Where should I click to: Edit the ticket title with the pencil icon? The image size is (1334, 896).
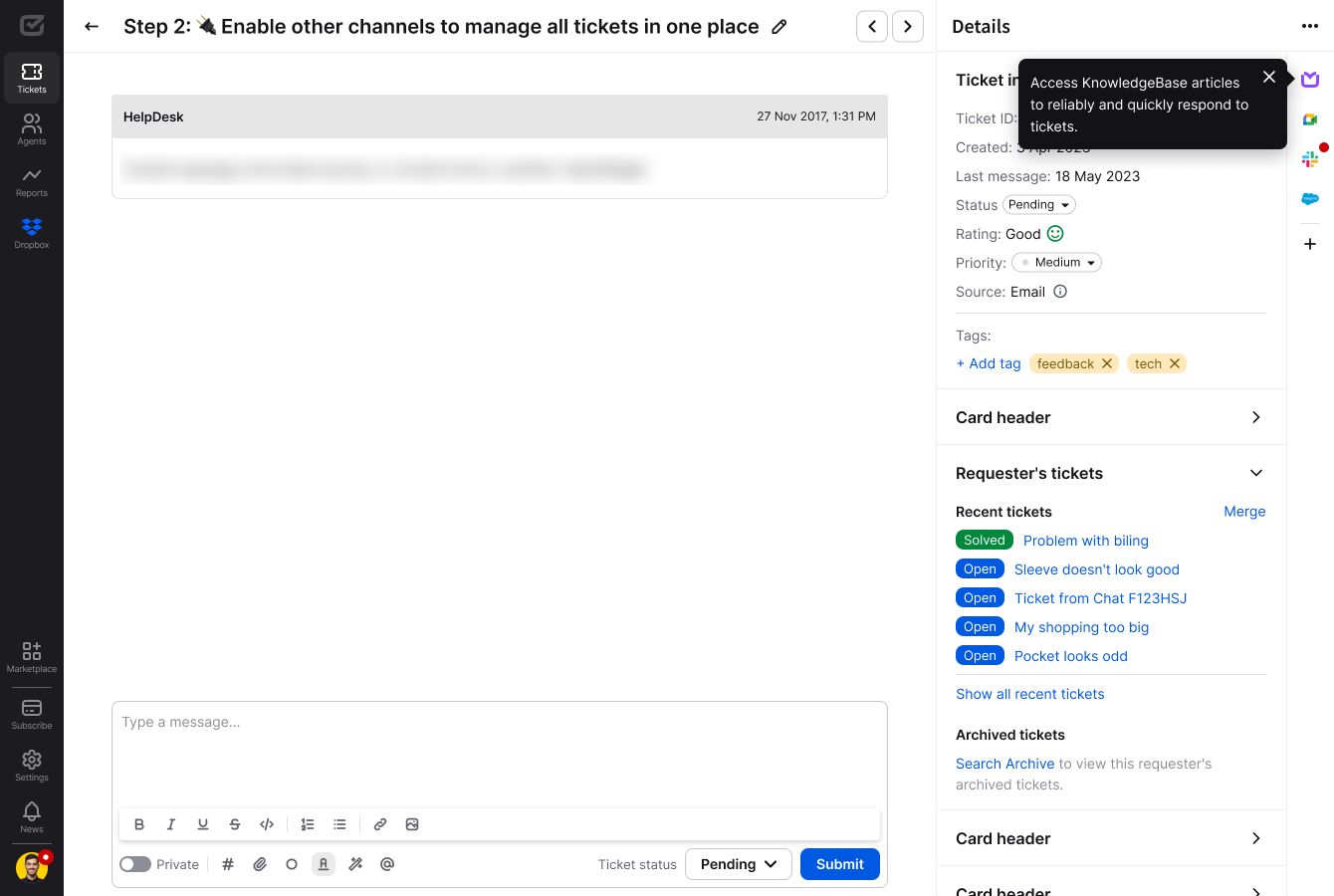[x=779, y=27]
